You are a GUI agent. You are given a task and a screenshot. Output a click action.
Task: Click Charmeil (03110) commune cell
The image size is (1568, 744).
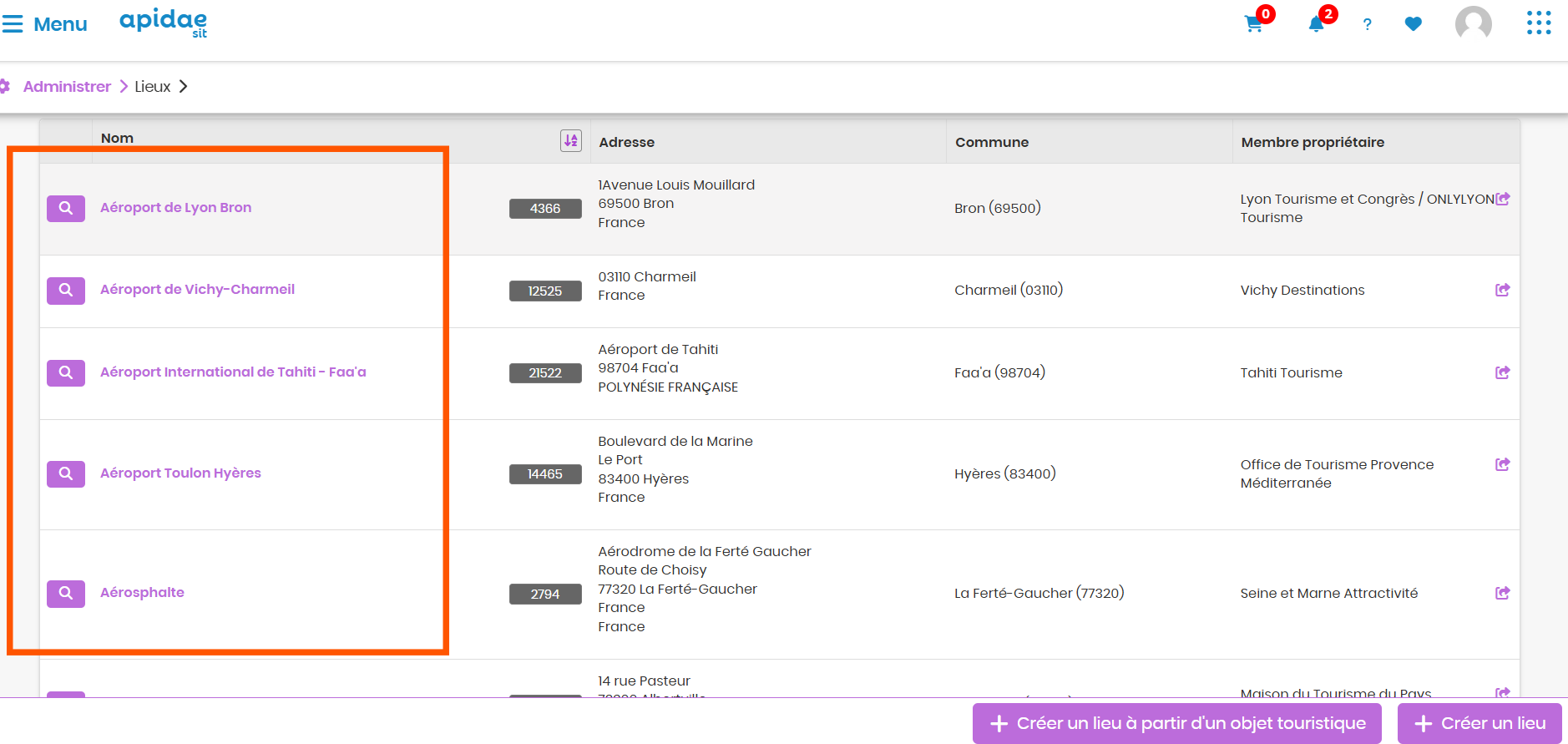pos(1009,290)
